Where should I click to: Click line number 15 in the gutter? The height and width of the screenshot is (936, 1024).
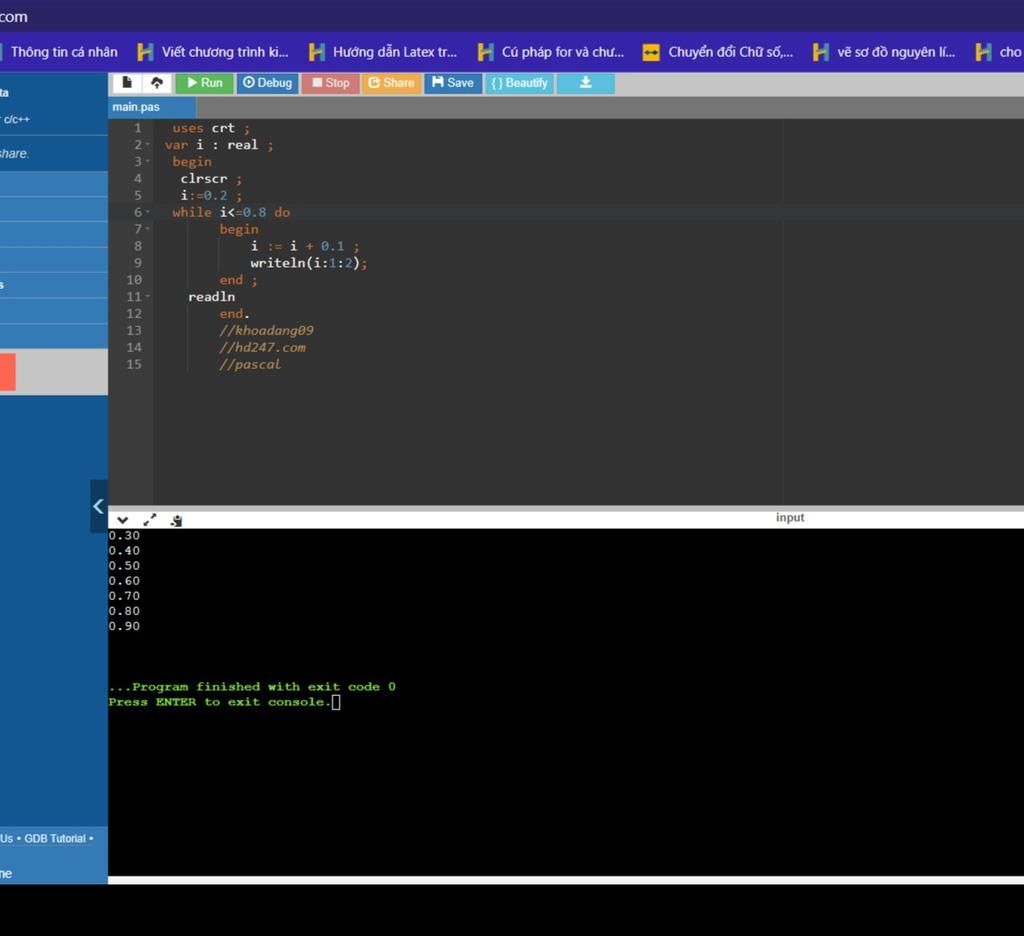click(x=133, y=364)
